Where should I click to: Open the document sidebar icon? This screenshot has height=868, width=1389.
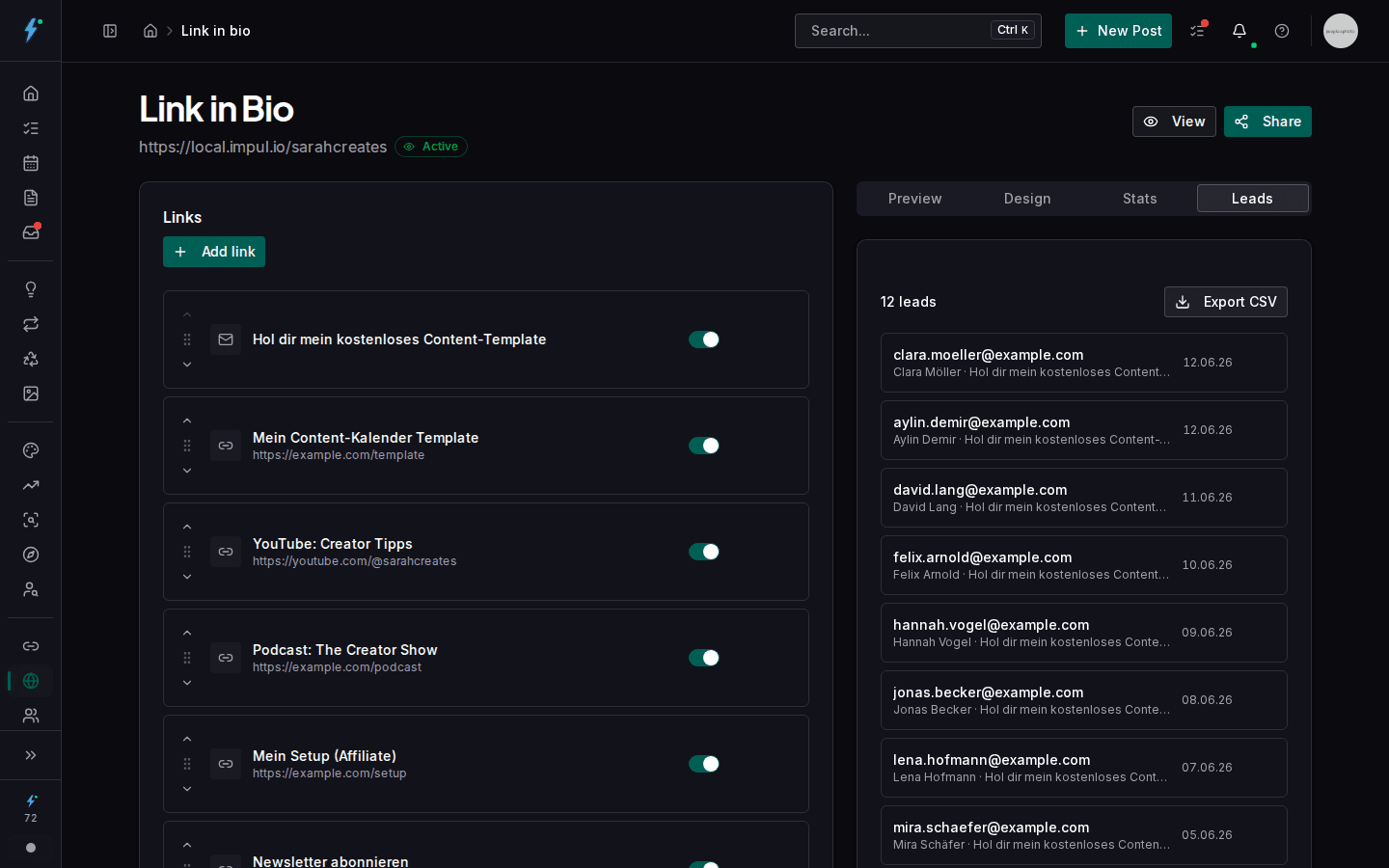point(31,198)
